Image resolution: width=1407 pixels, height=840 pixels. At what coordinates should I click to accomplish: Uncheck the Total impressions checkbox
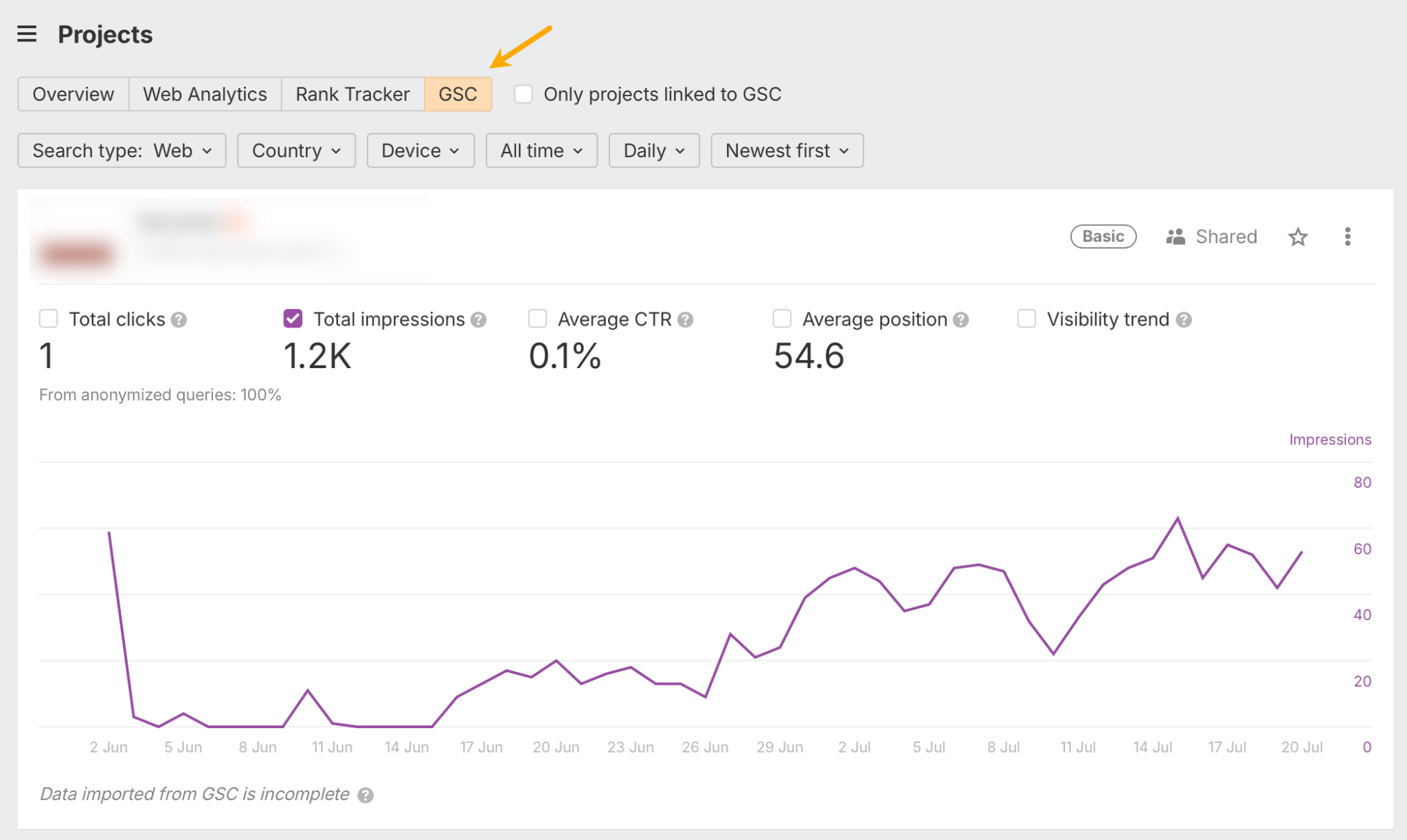pos(293,319)
